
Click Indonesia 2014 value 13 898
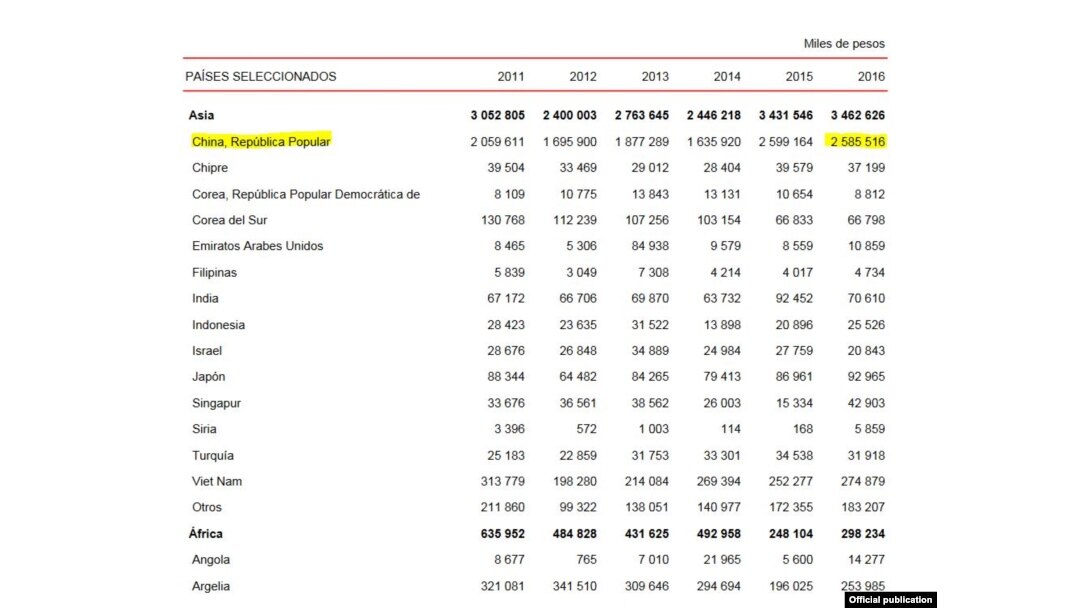tap(722, 324)
